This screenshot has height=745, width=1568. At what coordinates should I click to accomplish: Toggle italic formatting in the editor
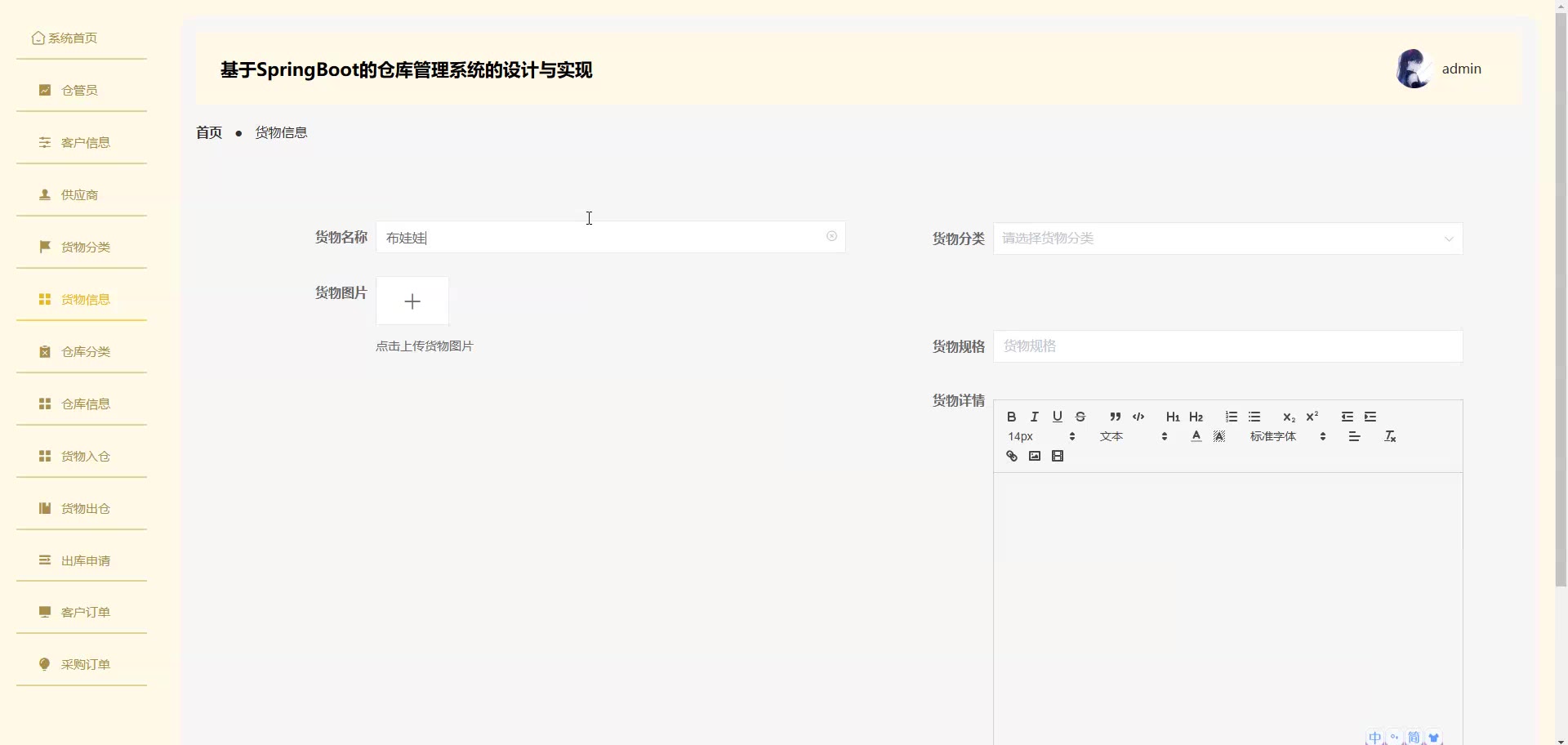1034,417
